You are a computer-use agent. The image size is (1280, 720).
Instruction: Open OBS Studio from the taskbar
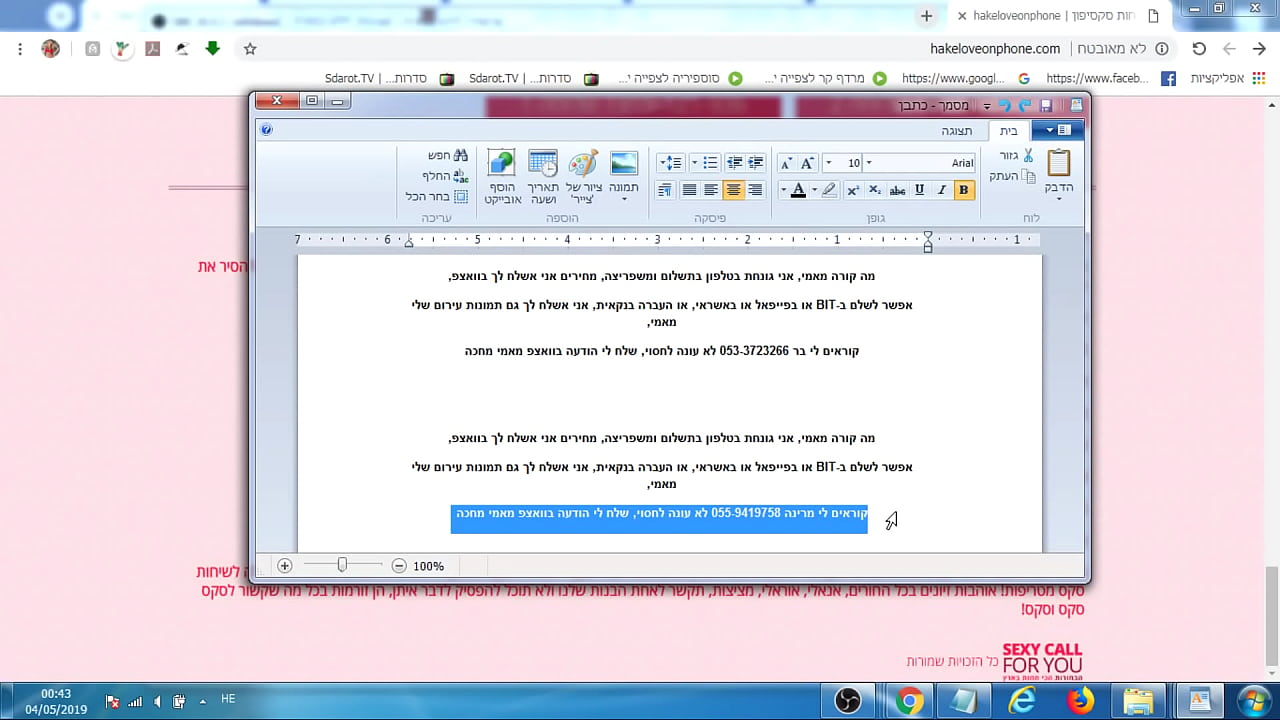click(x=848, y=702)
